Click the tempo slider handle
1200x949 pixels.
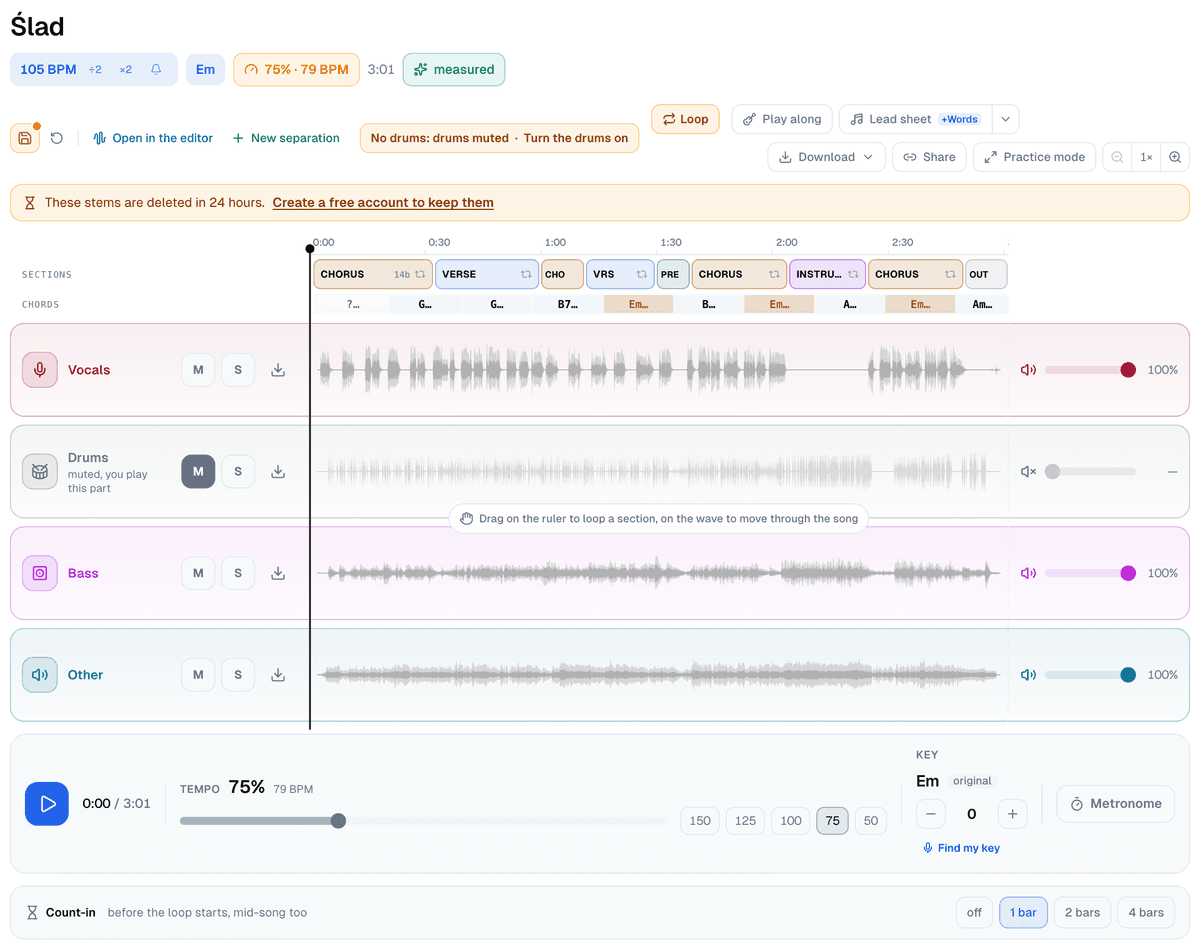[338, 821]
